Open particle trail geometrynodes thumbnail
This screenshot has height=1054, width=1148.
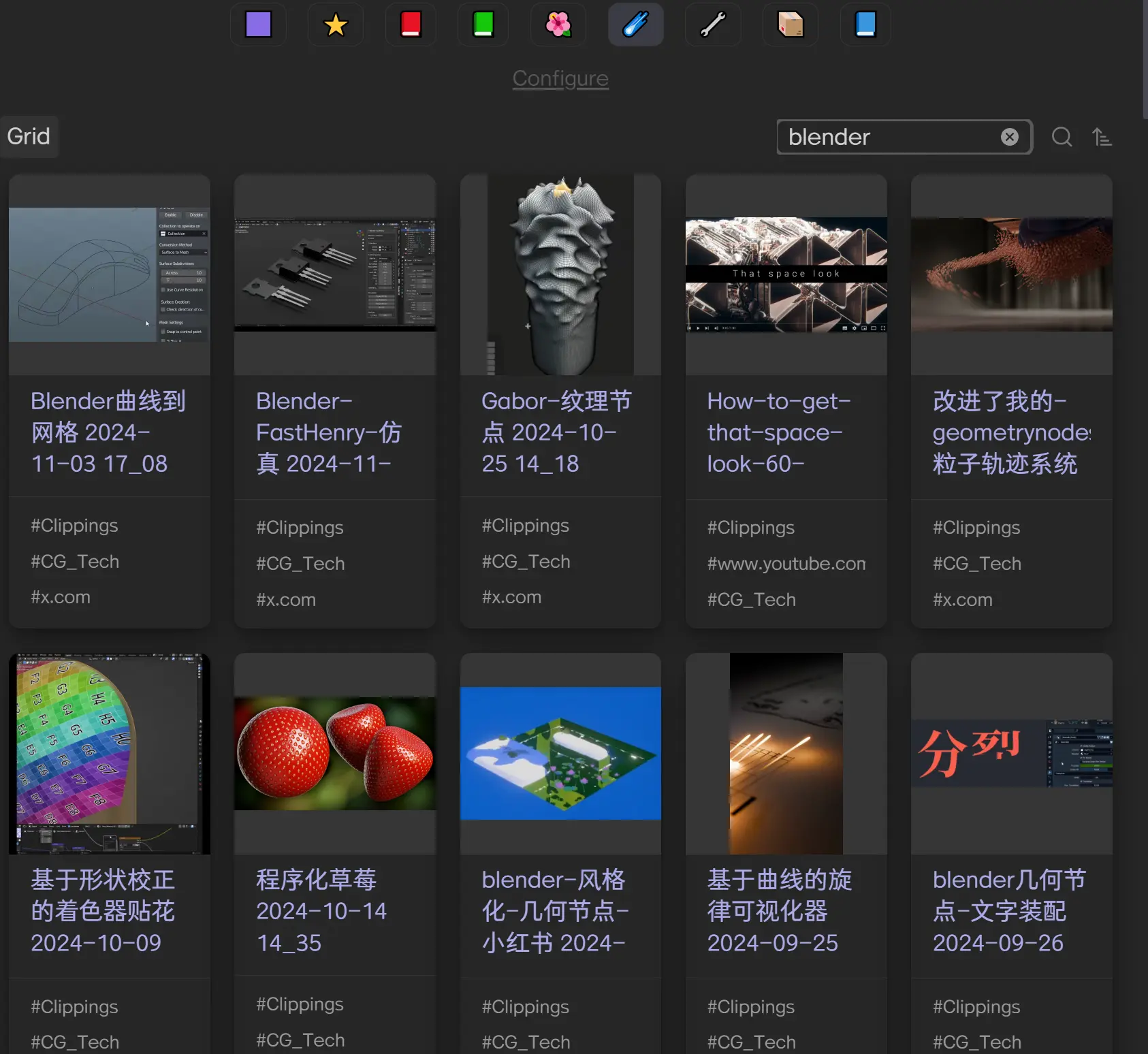click(1012, 274)
